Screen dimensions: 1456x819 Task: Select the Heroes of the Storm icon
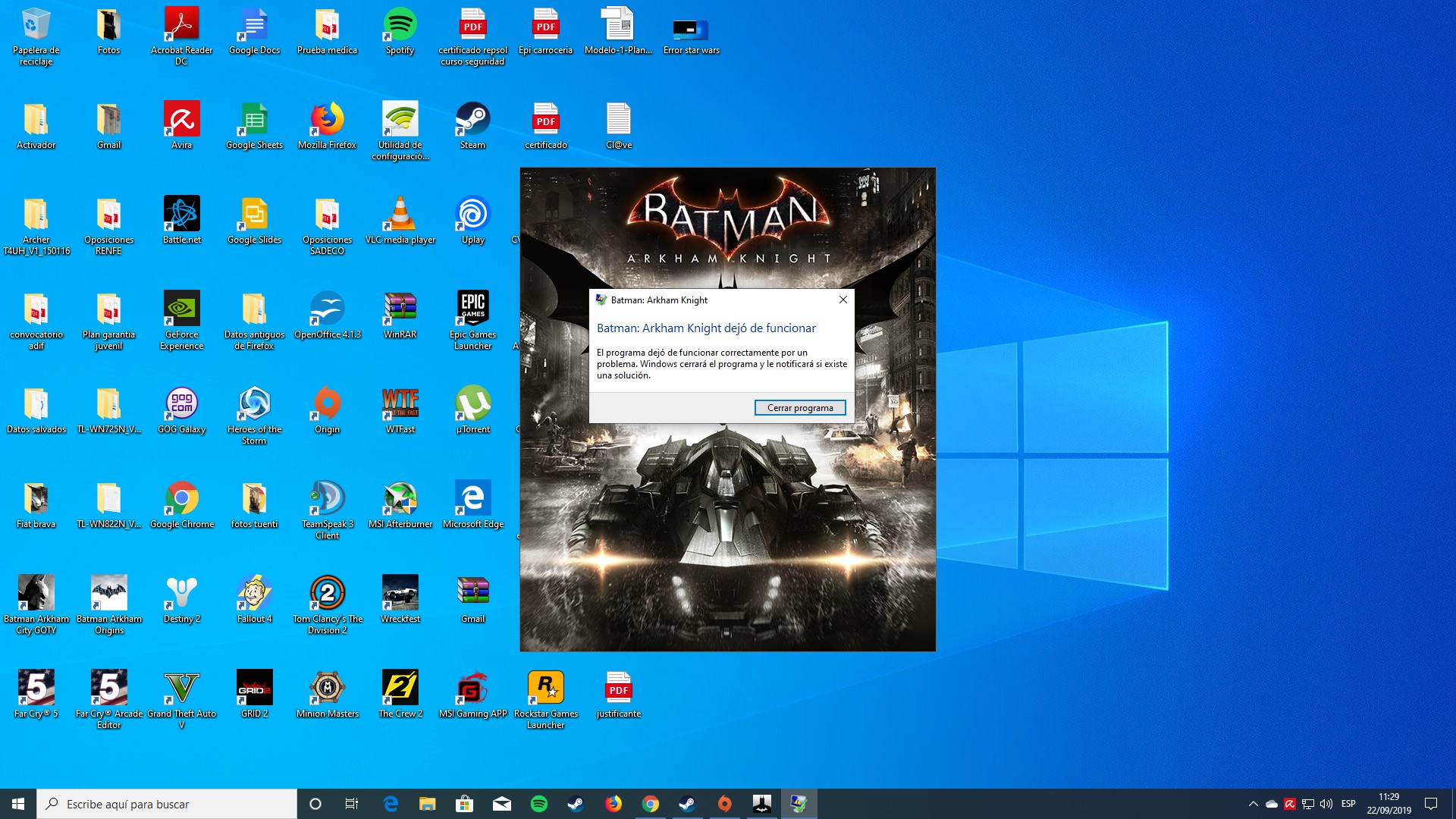(x=254, y=415)
